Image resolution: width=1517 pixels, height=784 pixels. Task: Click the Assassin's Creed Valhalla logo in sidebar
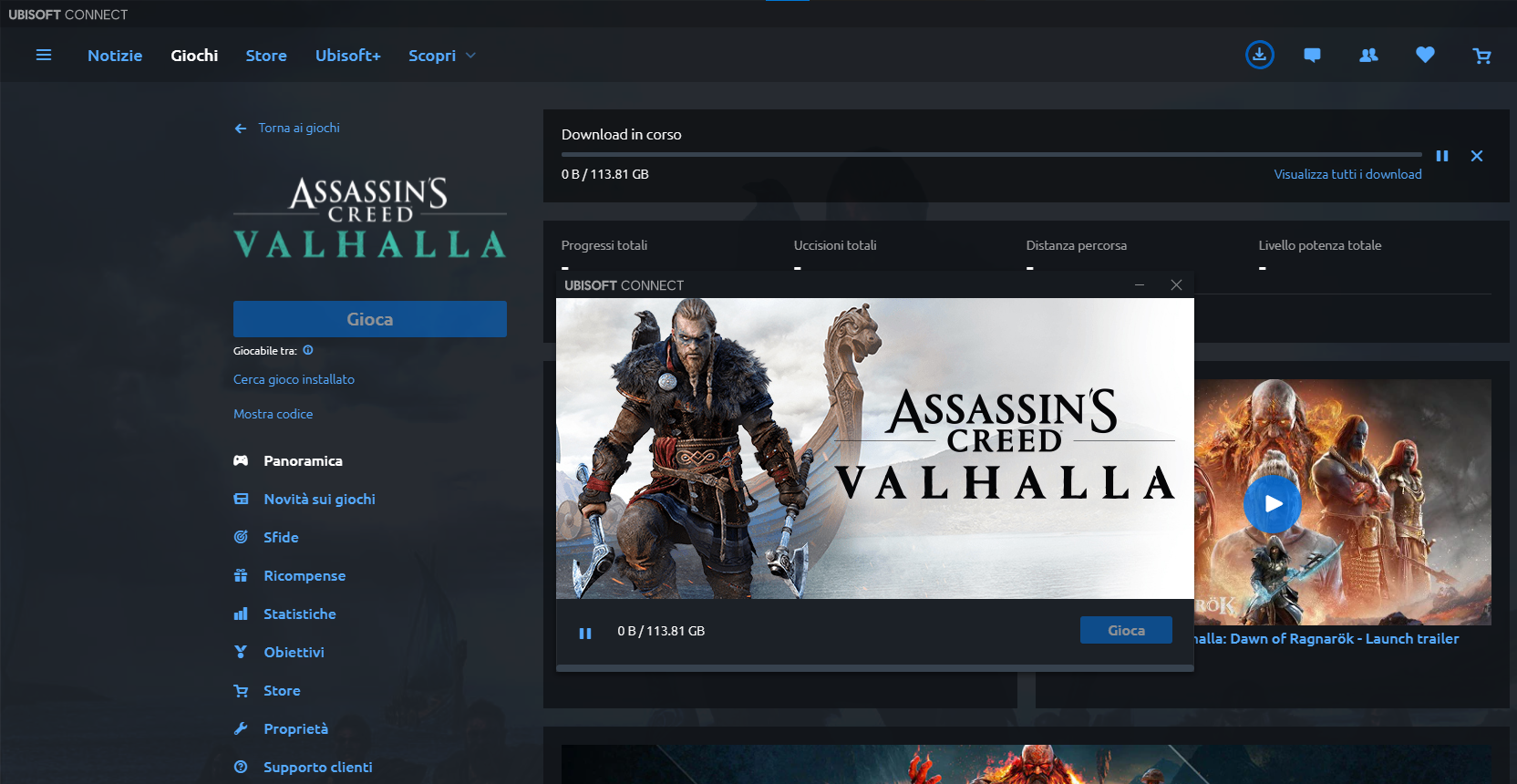[x=370, y=217]
